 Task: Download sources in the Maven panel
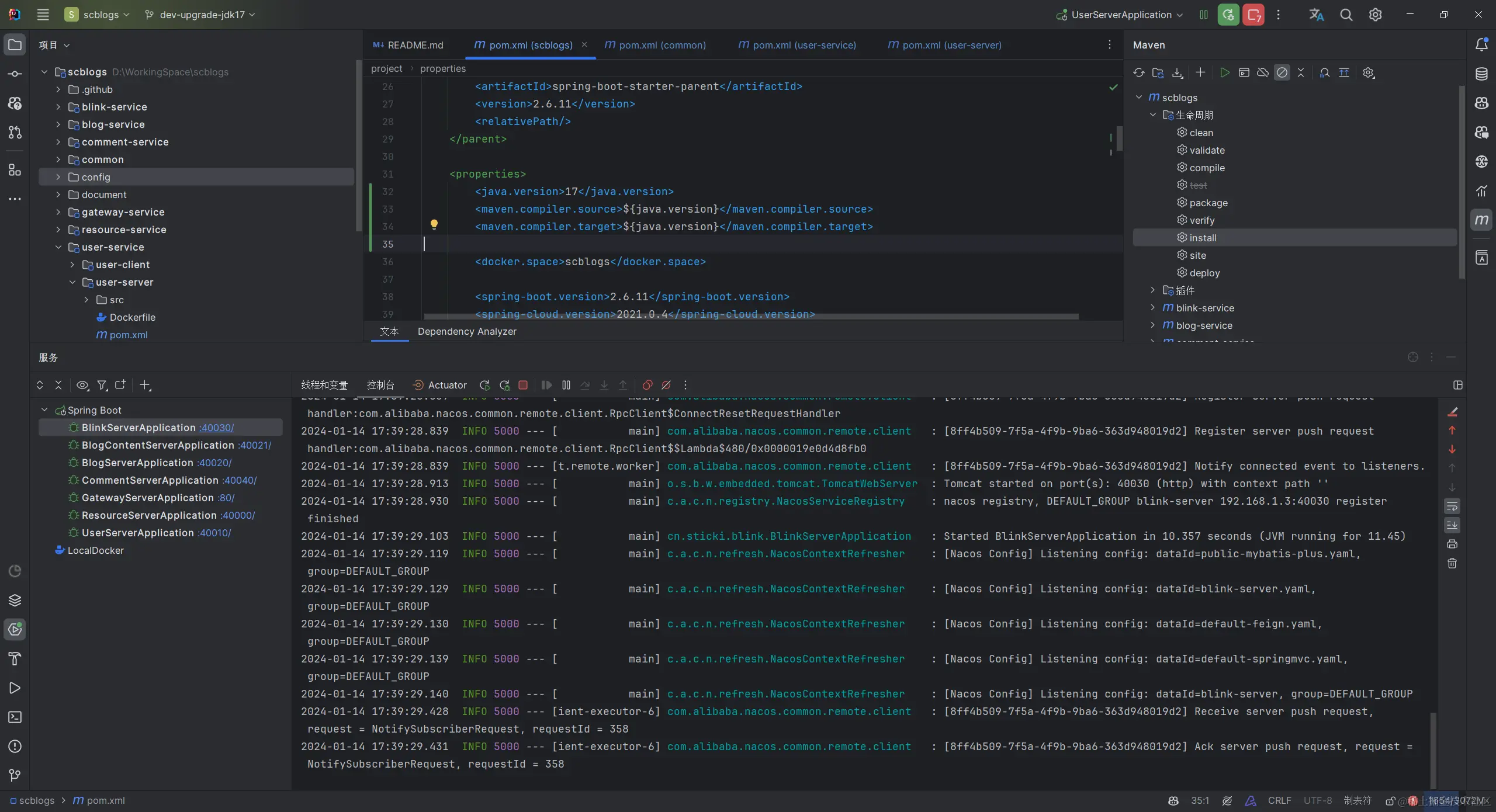tap(1177, 72)
